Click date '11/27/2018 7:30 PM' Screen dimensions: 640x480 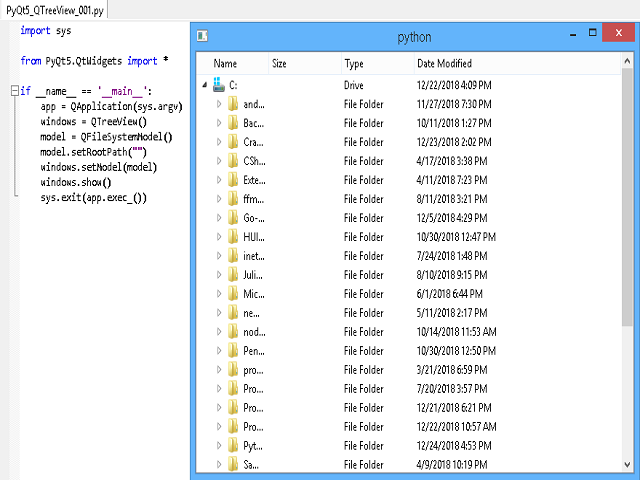[x=454, y=104]
